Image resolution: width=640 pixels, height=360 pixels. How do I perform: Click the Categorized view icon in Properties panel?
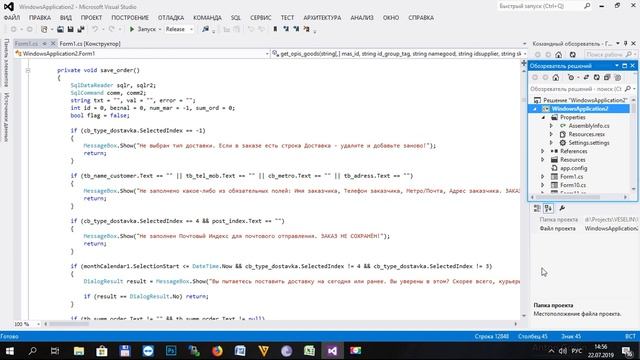537,209
